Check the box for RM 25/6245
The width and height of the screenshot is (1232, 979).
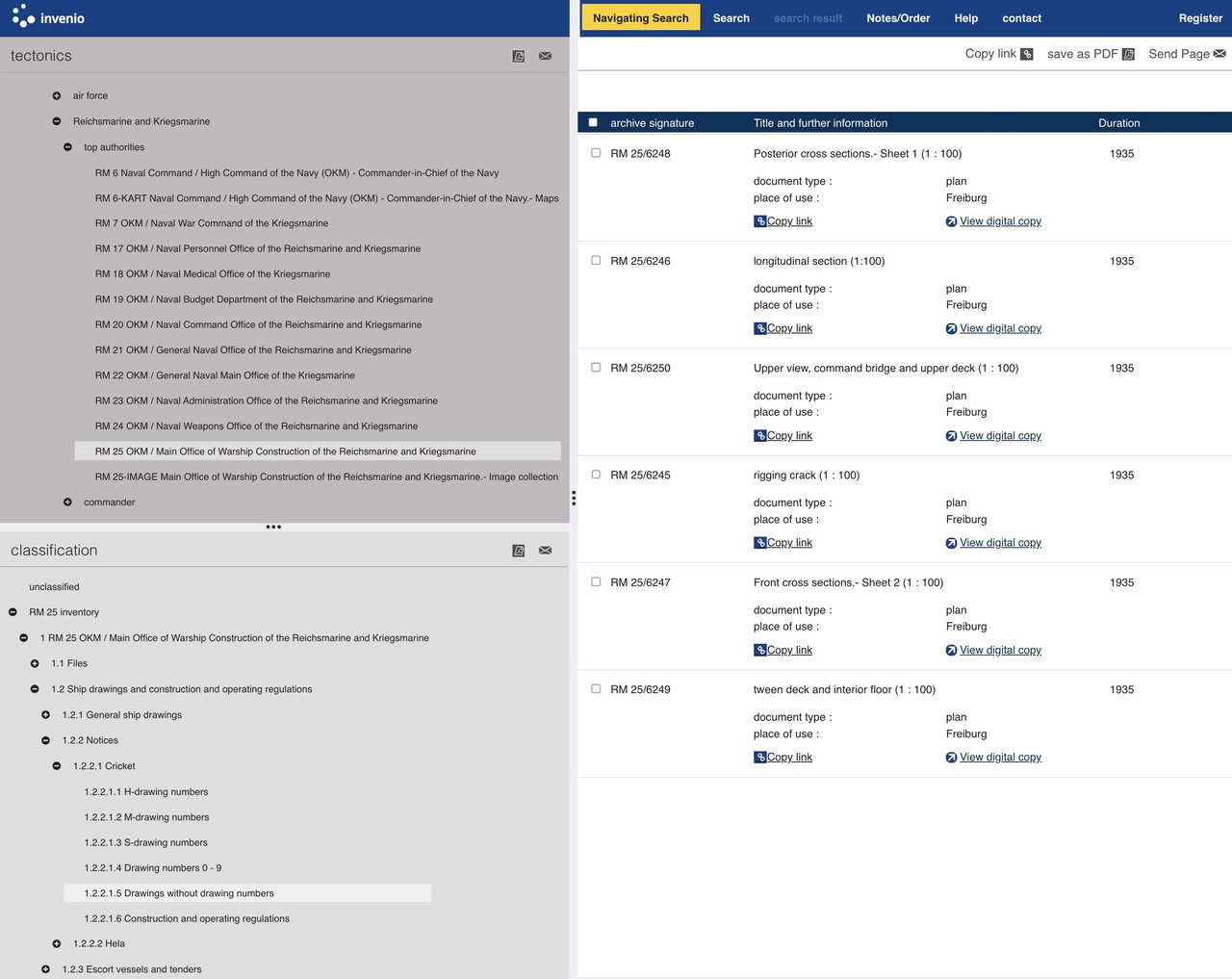pos(596,475)
